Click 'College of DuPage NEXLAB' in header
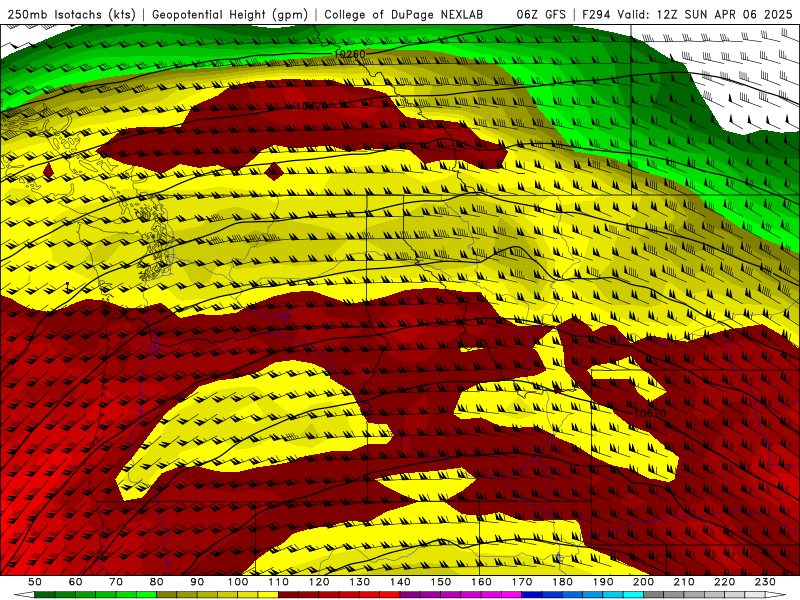The image size is (800, 600). click(x=404, y=14)
